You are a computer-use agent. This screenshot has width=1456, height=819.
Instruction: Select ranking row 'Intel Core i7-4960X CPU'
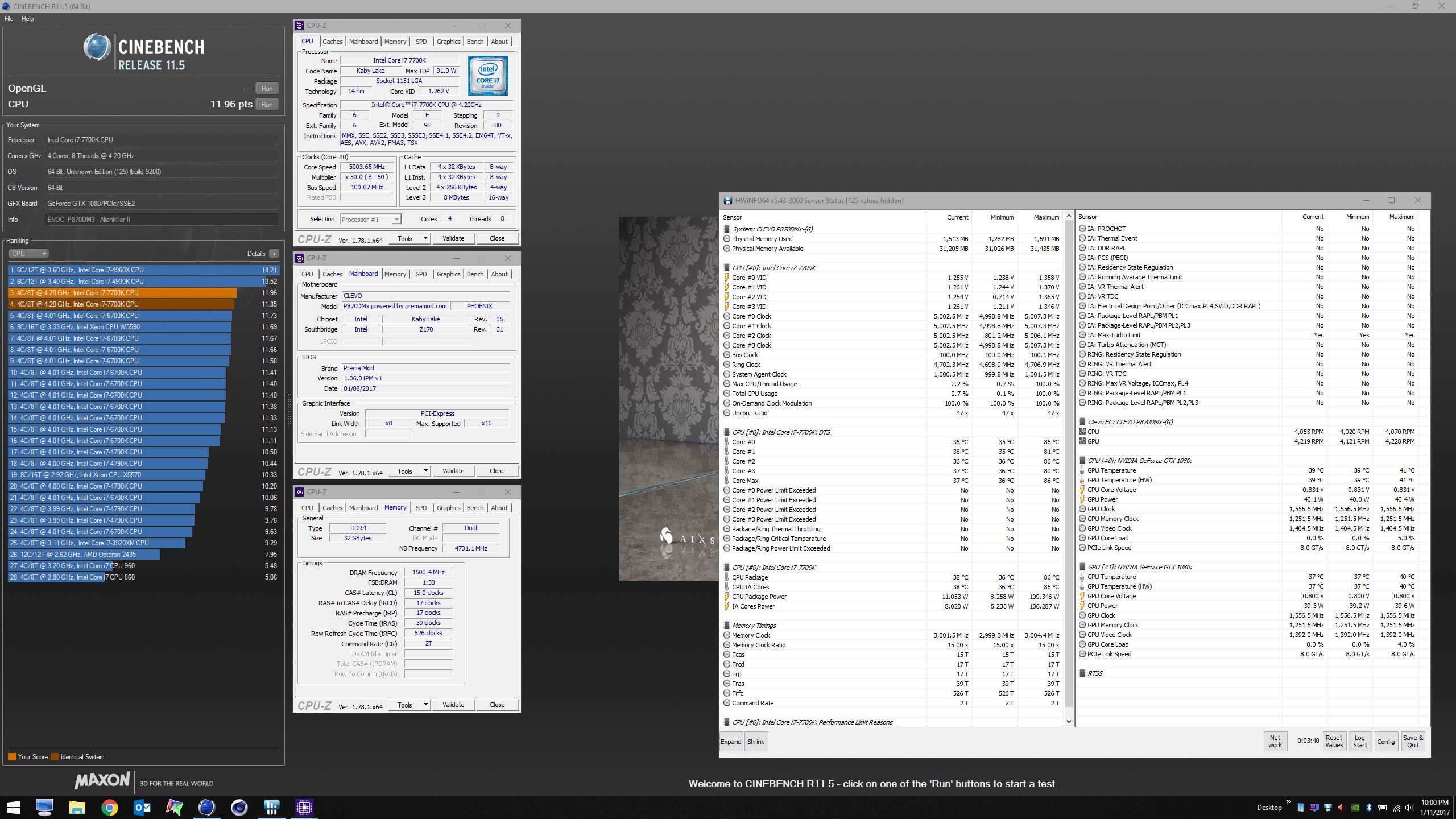(144, 270)
